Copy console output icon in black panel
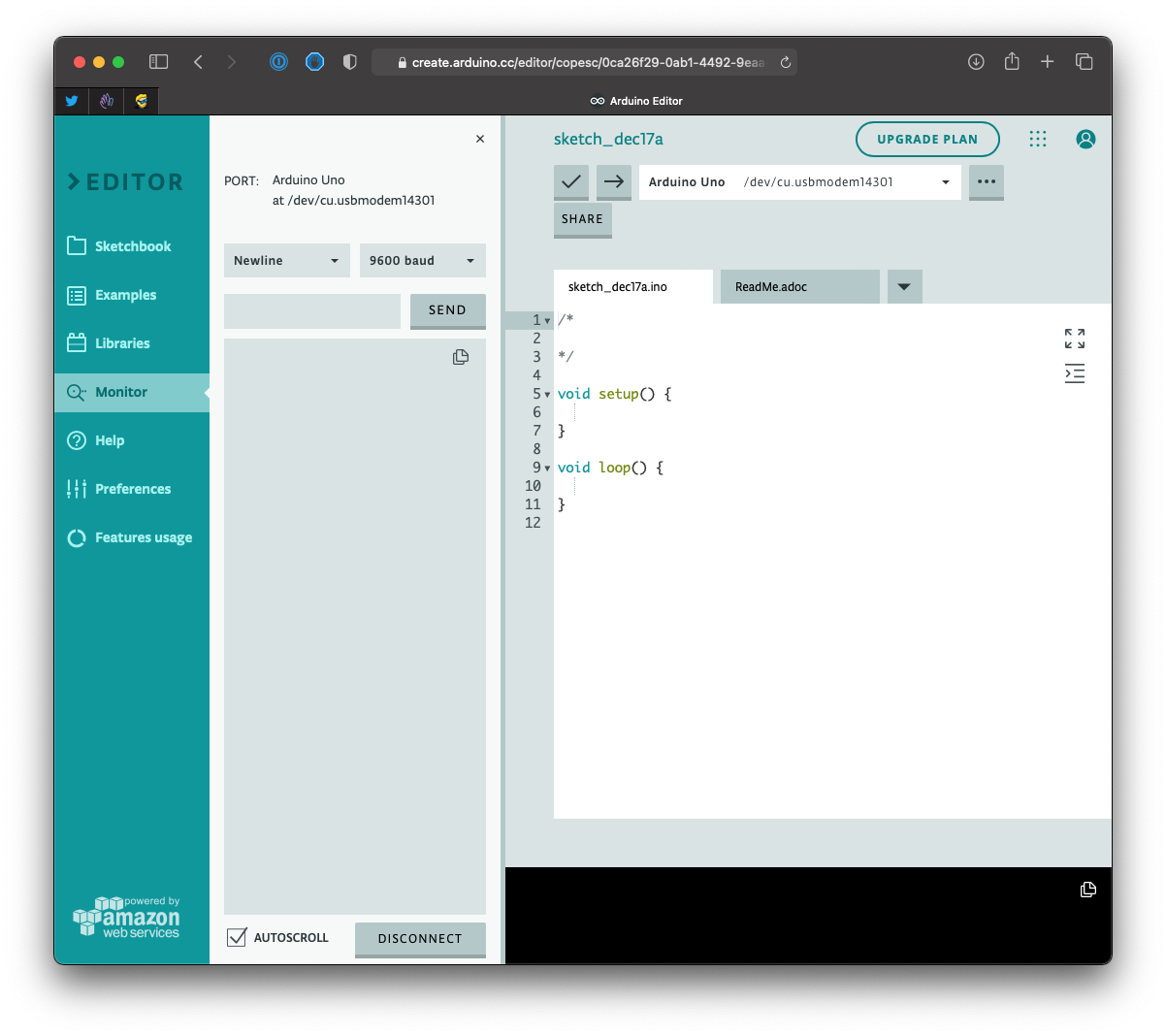 coord(1087,890)
